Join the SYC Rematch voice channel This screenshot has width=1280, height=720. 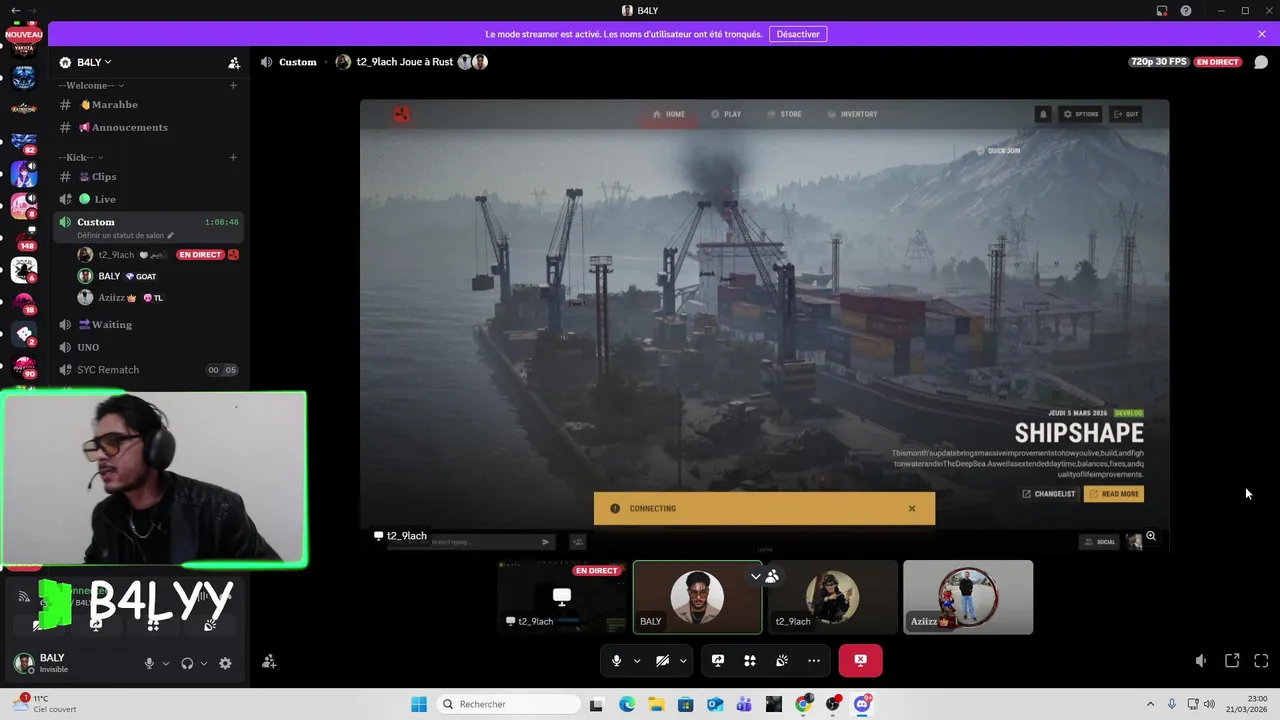(149, 370)
